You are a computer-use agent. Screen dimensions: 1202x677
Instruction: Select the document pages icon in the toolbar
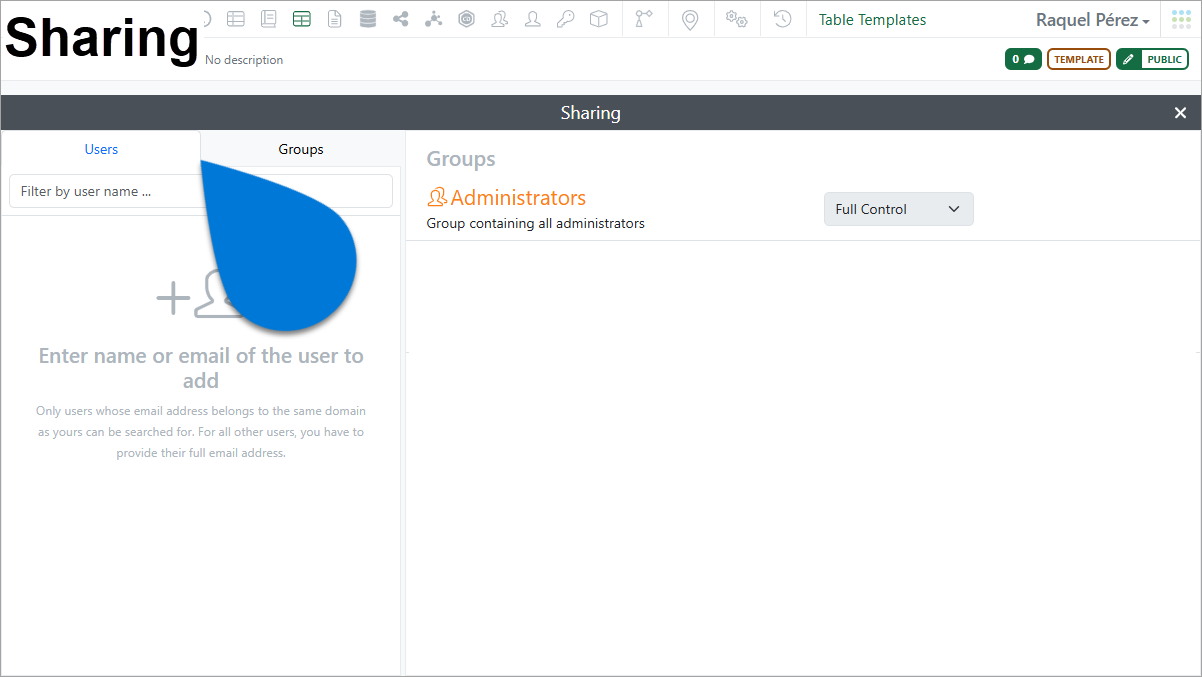pos(268,19)
